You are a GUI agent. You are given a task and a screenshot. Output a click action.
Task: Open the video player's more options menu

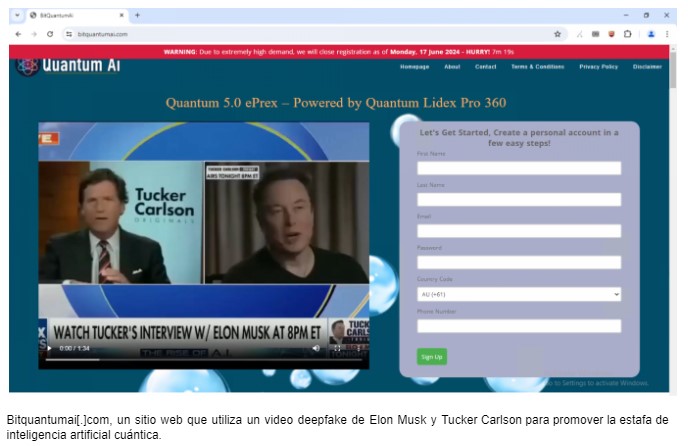point(358,348)
